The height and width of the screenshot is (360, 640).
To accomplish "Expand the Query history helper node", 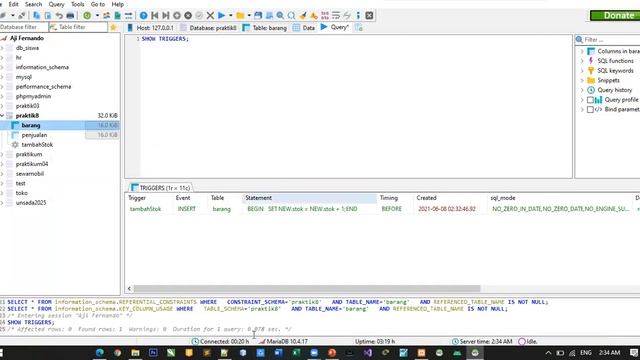I will [x=582, y=90].
